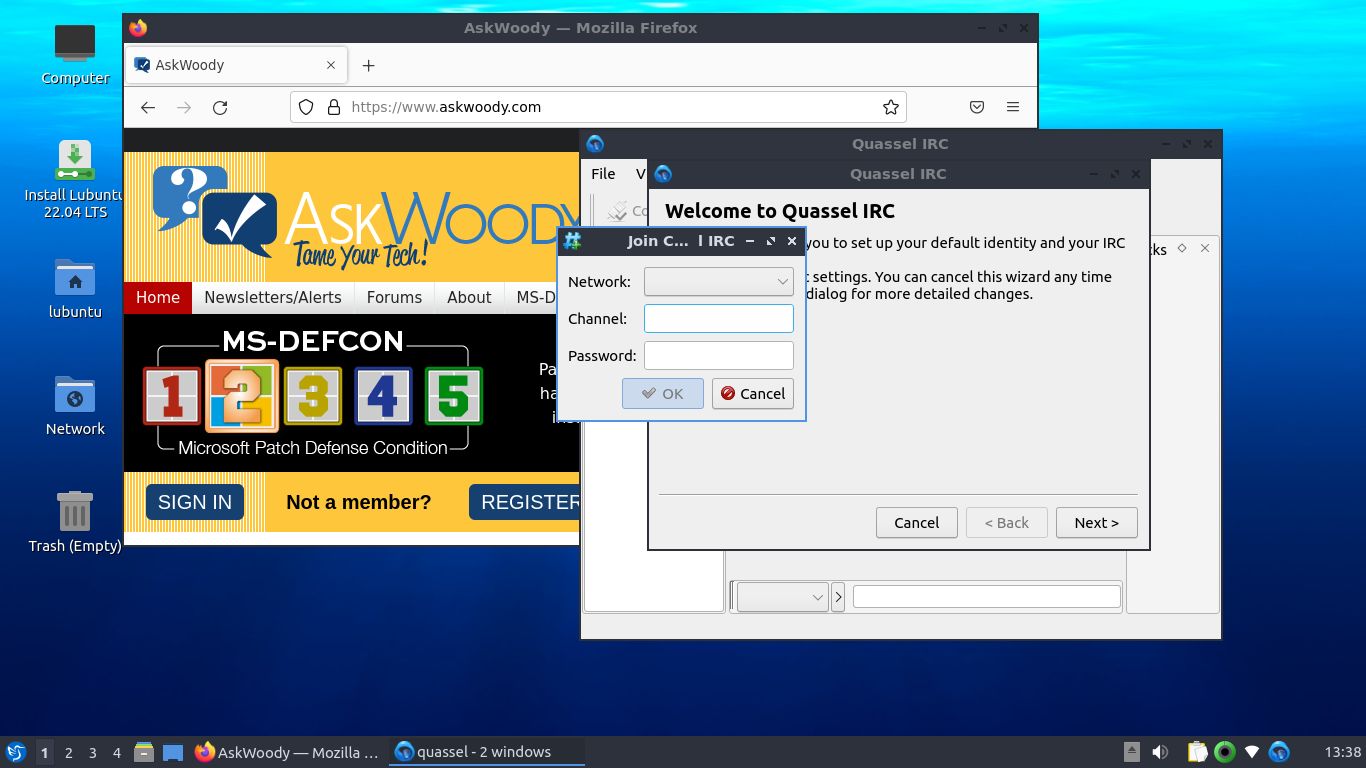The height and width of the screenshot is (768, 1366).
Task: Click the green ring tray icon
Action: pyautogui.click(x=1224, y=752)
